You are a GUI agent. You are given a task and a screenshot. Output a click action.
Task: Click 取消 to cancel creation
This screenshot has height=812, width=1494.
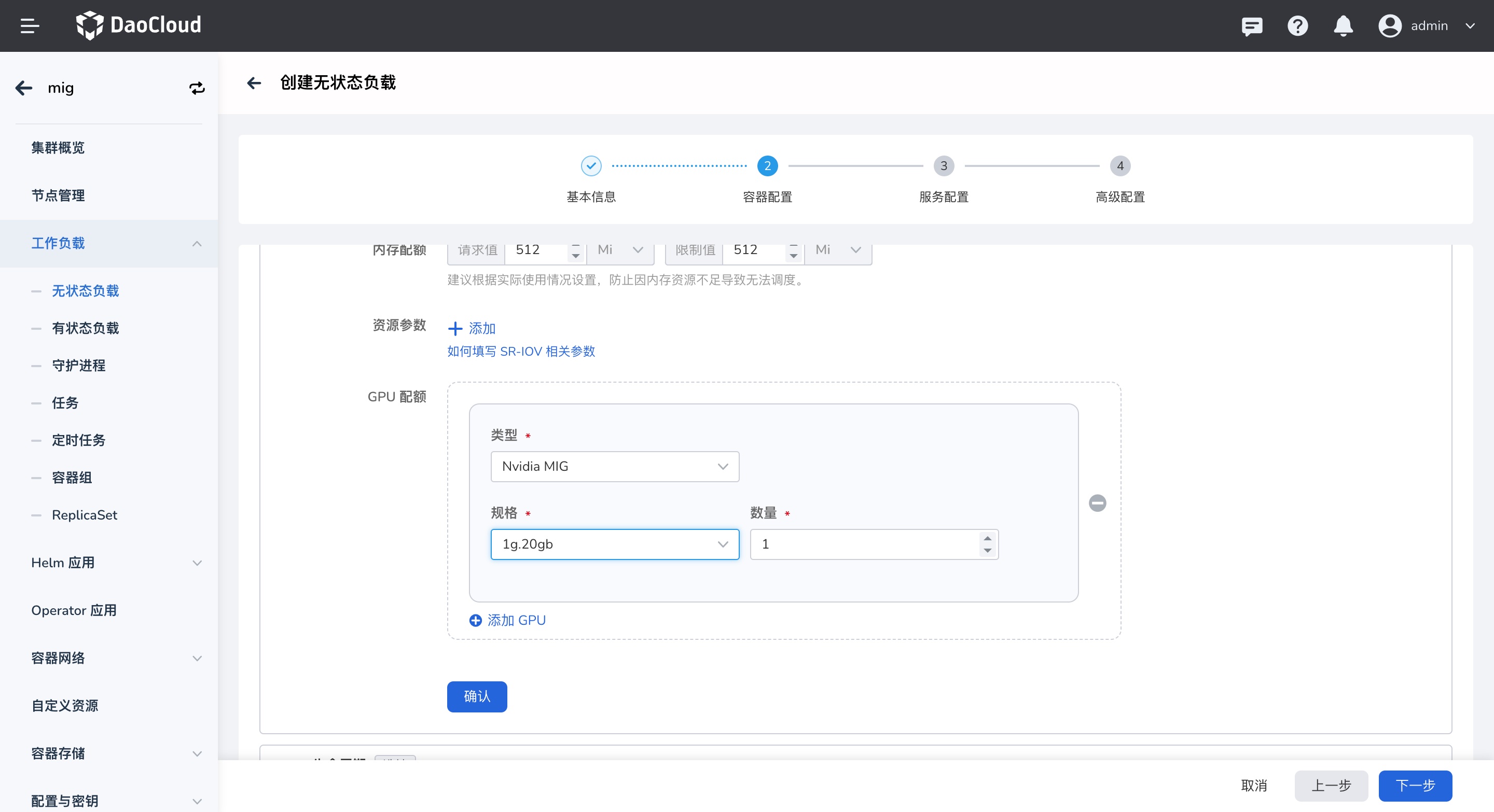(1253, 786)
